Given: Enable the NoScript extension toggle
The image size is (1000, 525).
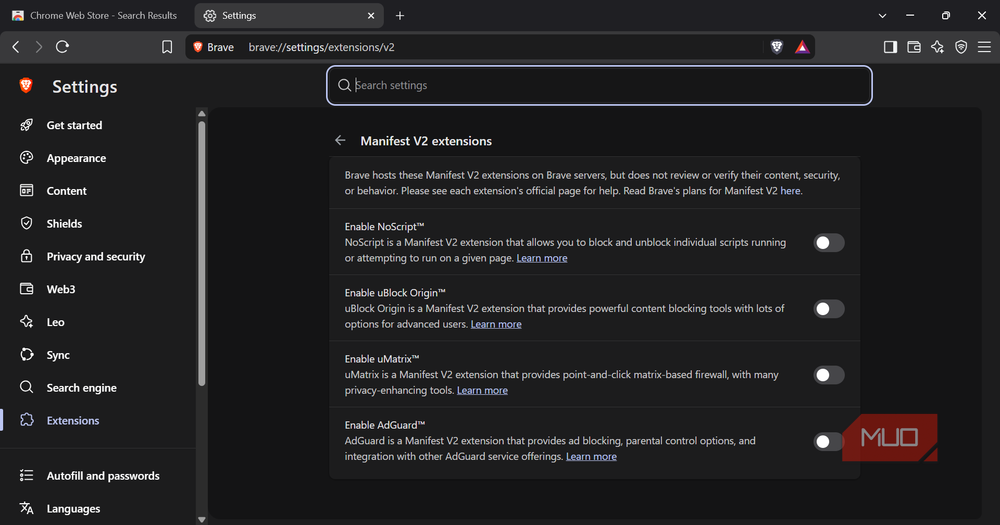Looking at the screenshot, I should pos(828,242).
